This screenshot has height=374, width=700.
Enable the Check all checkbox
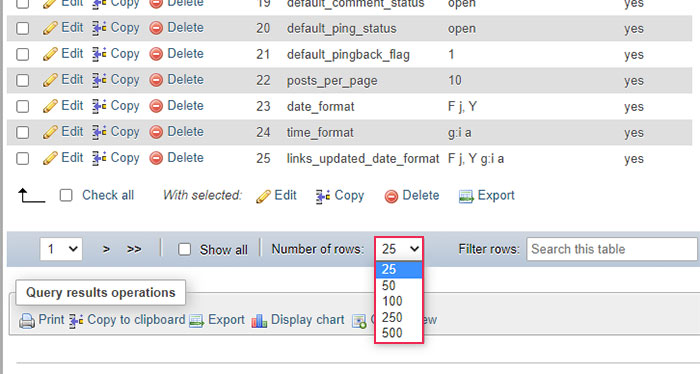coord(66,195)
